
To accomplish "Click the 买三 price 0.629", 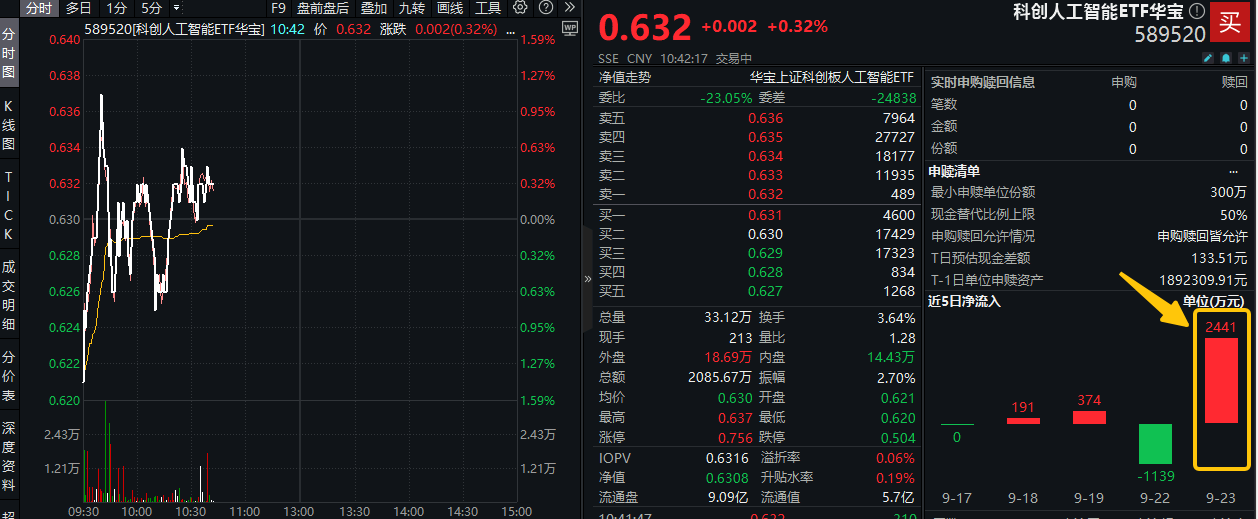I will click(766, 253).
